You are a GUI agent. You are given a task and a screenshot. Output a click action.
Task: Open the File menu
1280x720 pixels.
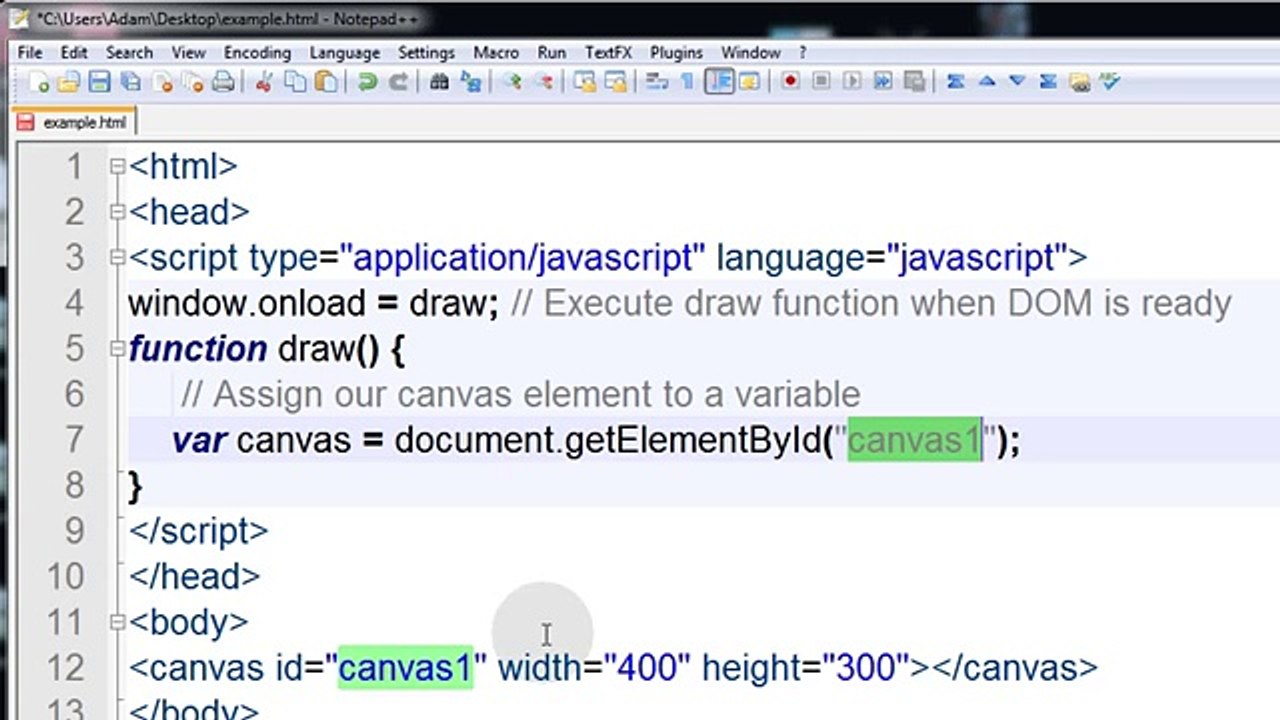(30, 52)
